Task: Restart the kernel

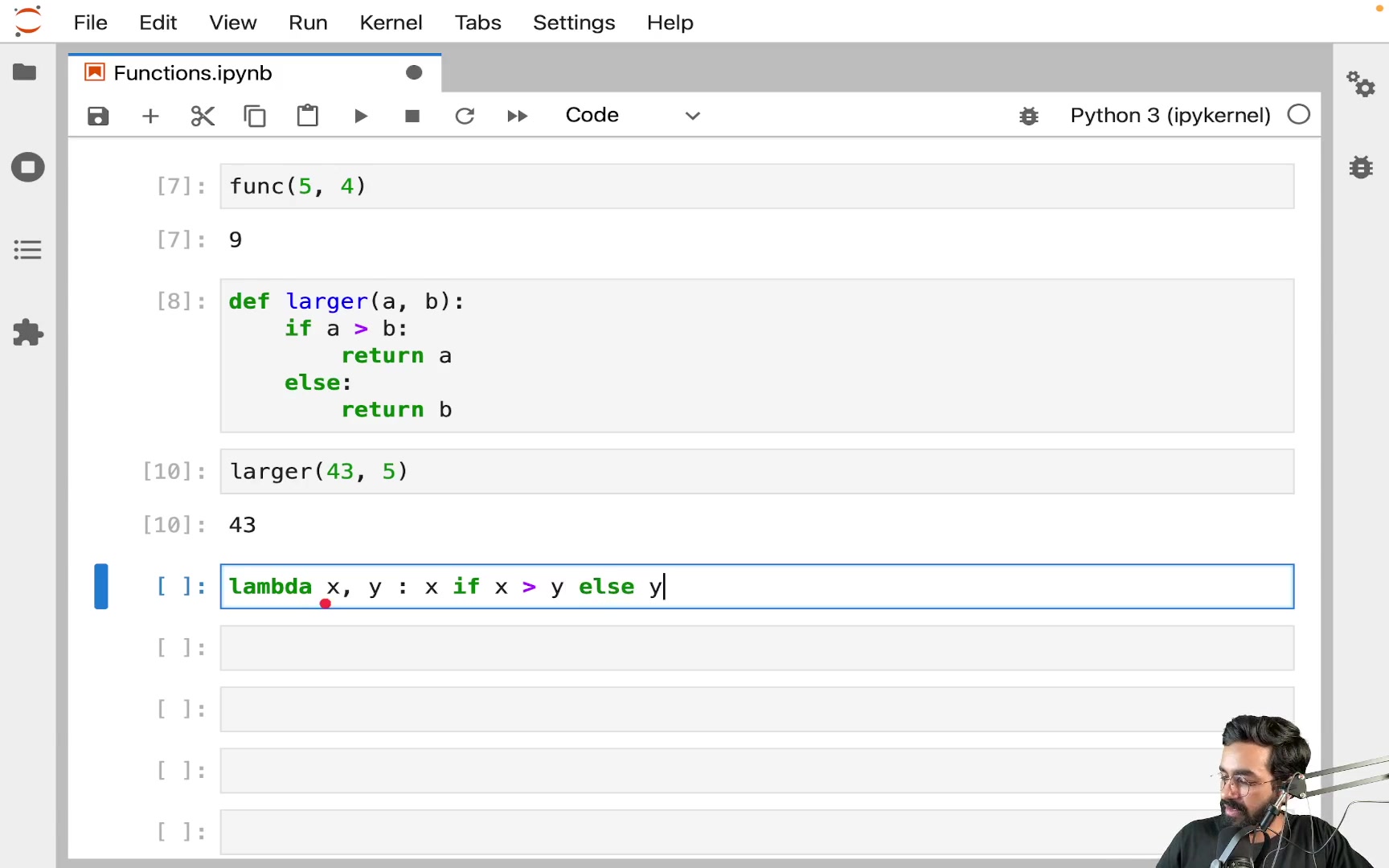Action: click(465, 116)
